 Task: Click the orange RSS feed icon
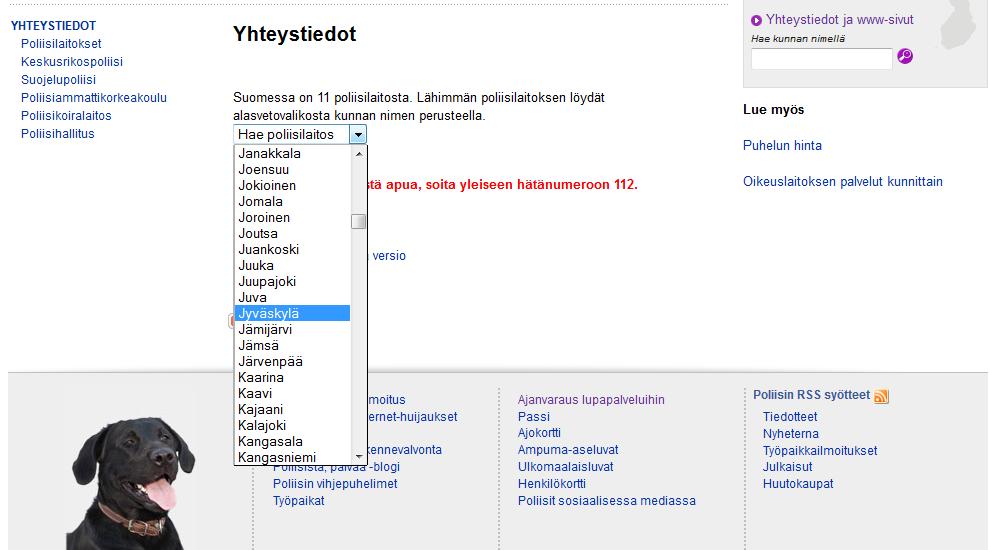(881, 396)
